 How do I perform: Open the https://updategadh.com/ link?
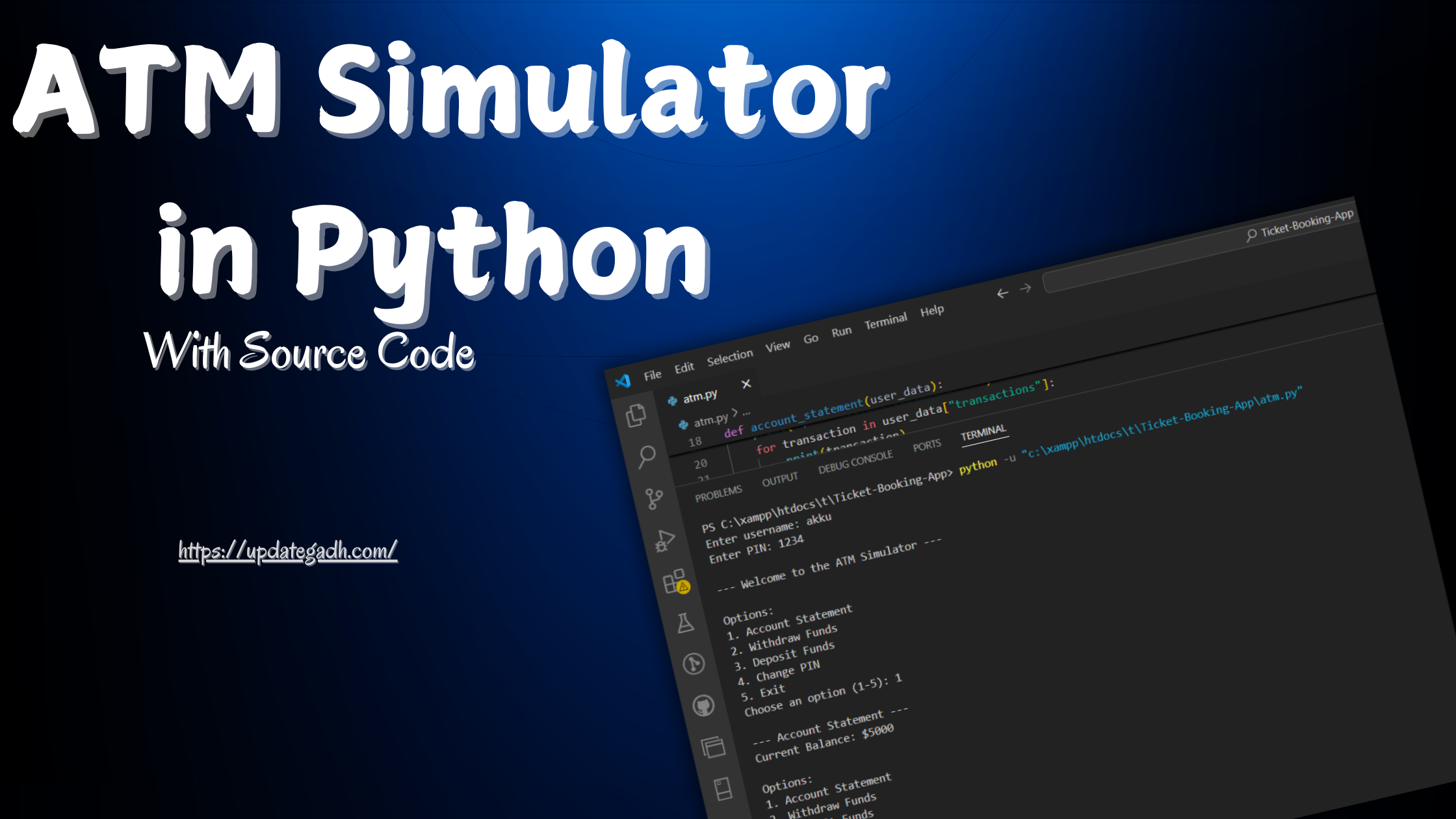tap(288, 551)
